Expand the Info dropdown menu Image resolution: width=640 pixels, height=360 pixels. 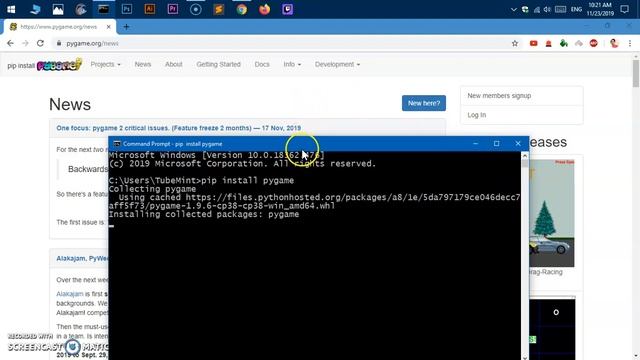292,64
